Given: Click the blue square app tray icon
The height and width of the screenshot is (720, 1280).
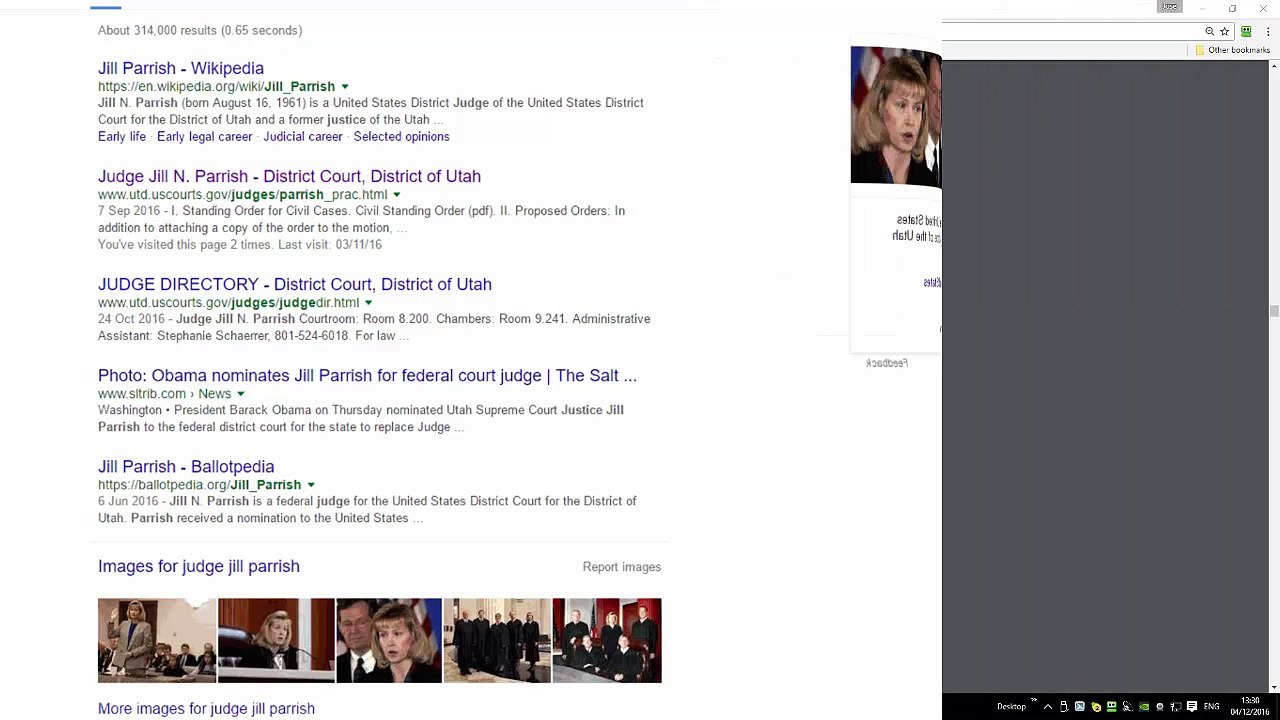Looking at the screenshot, I should 1080,706.
